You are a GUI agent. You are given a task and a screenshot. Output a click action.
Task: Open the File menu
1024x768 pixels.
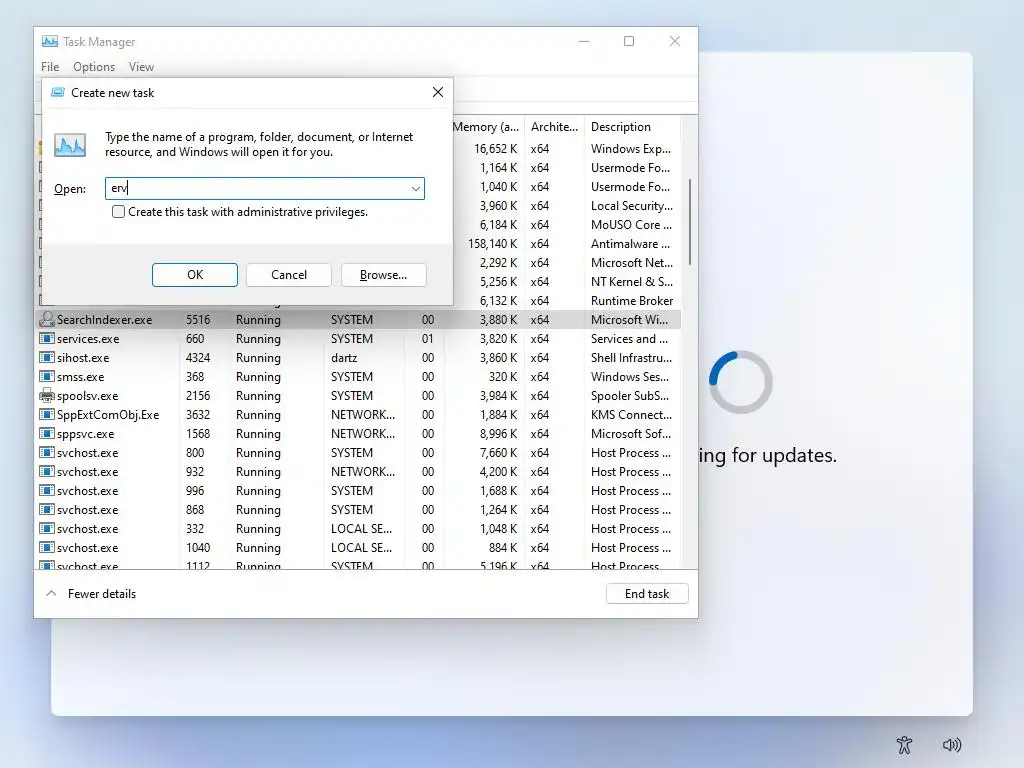coord(50,67)
